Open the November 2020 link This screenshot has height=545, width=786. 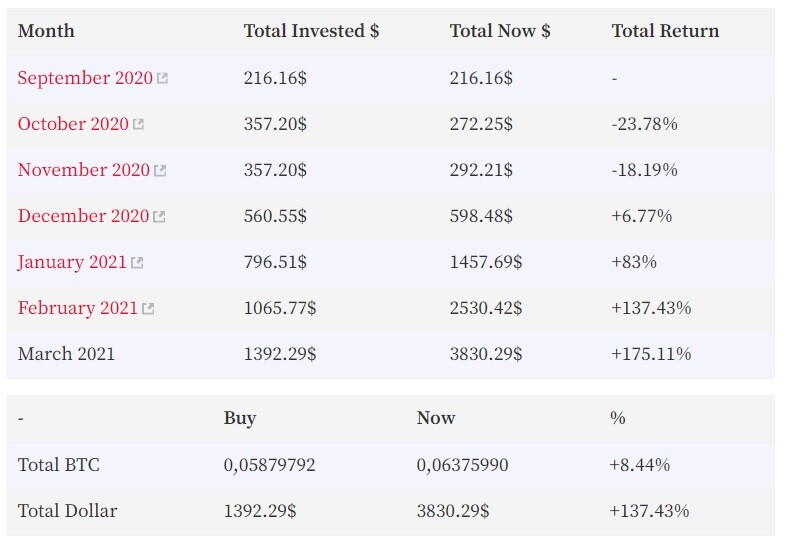click(84, 170)
